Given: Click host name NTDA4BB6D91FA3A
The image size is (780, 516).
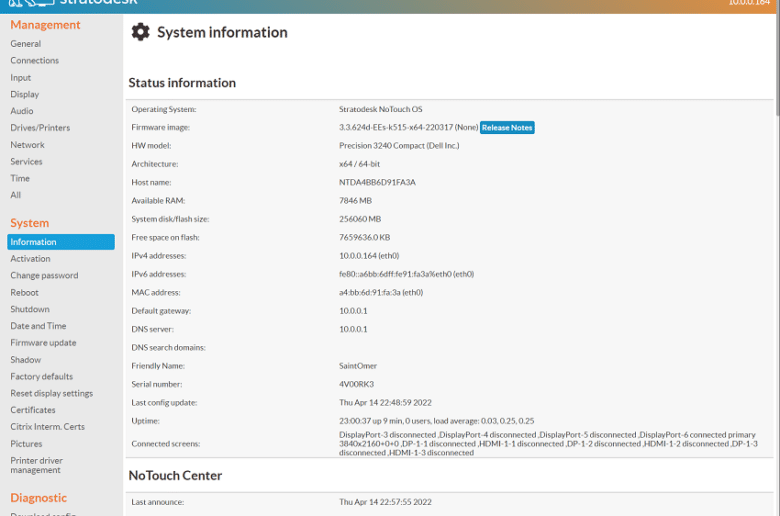Looking at the screenshot, I should [x=377, y=183].
